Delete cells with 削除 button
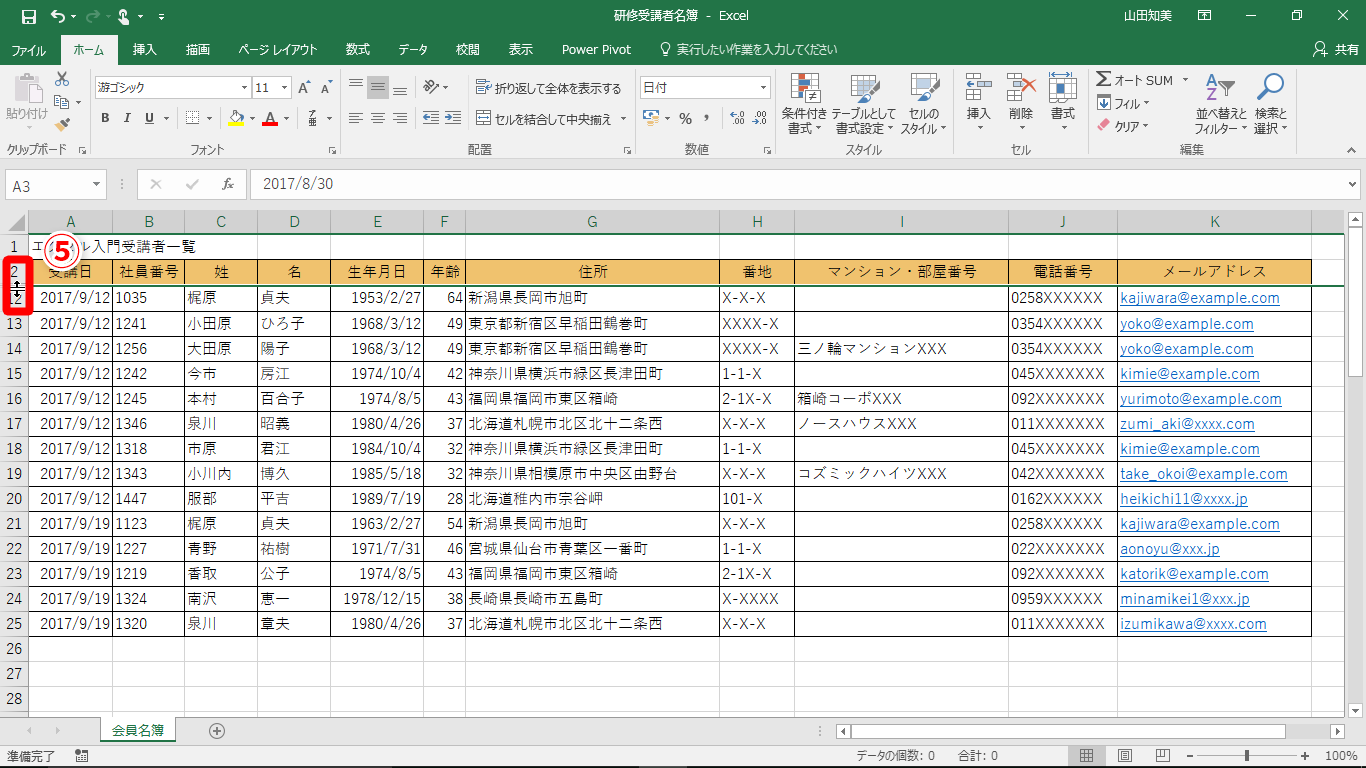 [1020, 104]
